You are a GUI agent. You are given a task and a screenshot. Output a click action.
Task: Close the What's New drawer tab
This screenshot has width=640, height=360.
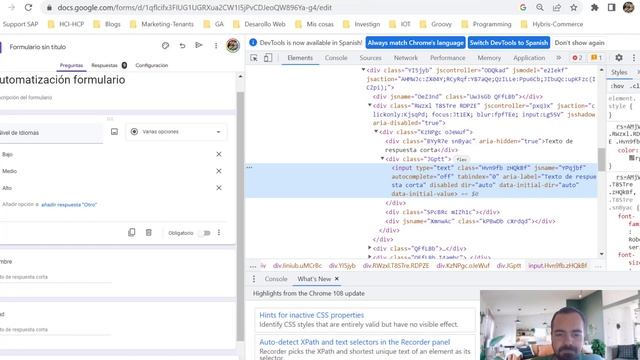(337, 279)
